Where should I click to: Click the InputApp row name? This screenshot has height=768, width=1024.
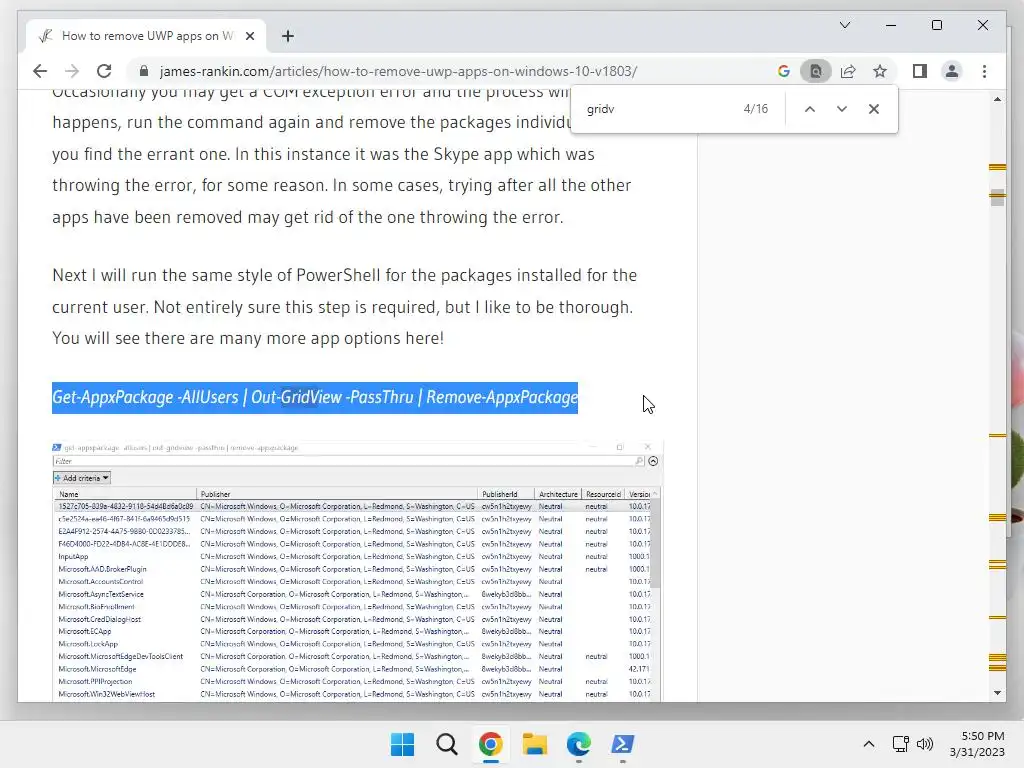pos(73,556)
